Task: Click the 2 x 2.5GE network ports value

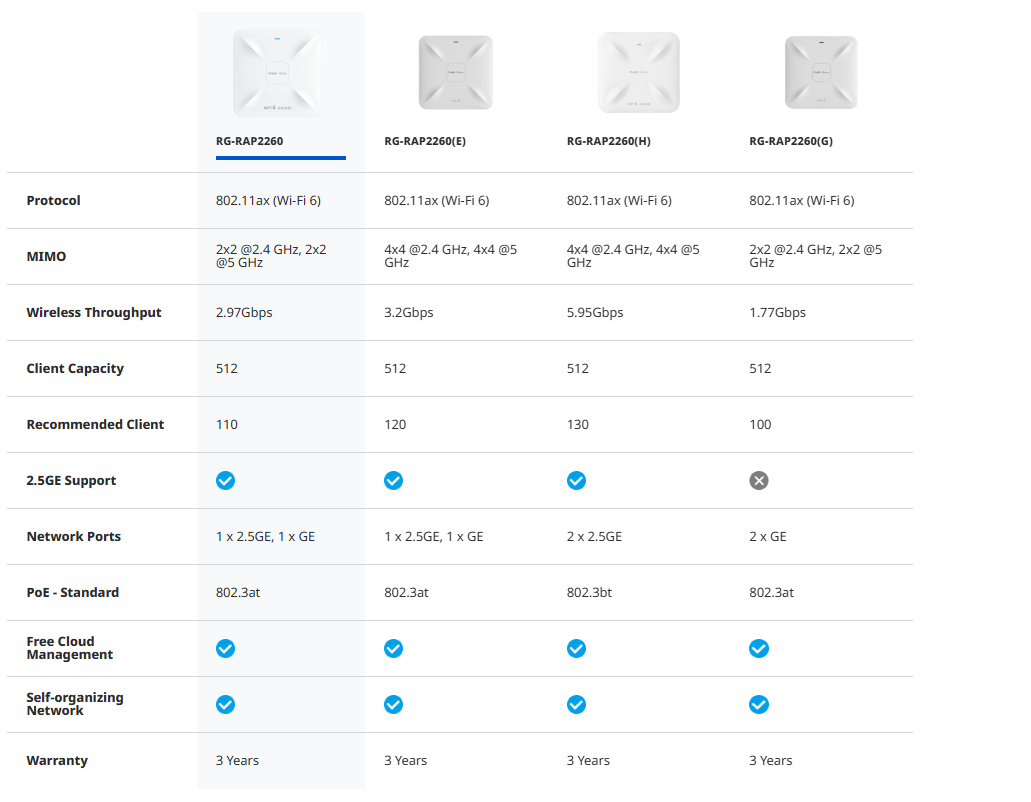Action: [x=594, y=536]
